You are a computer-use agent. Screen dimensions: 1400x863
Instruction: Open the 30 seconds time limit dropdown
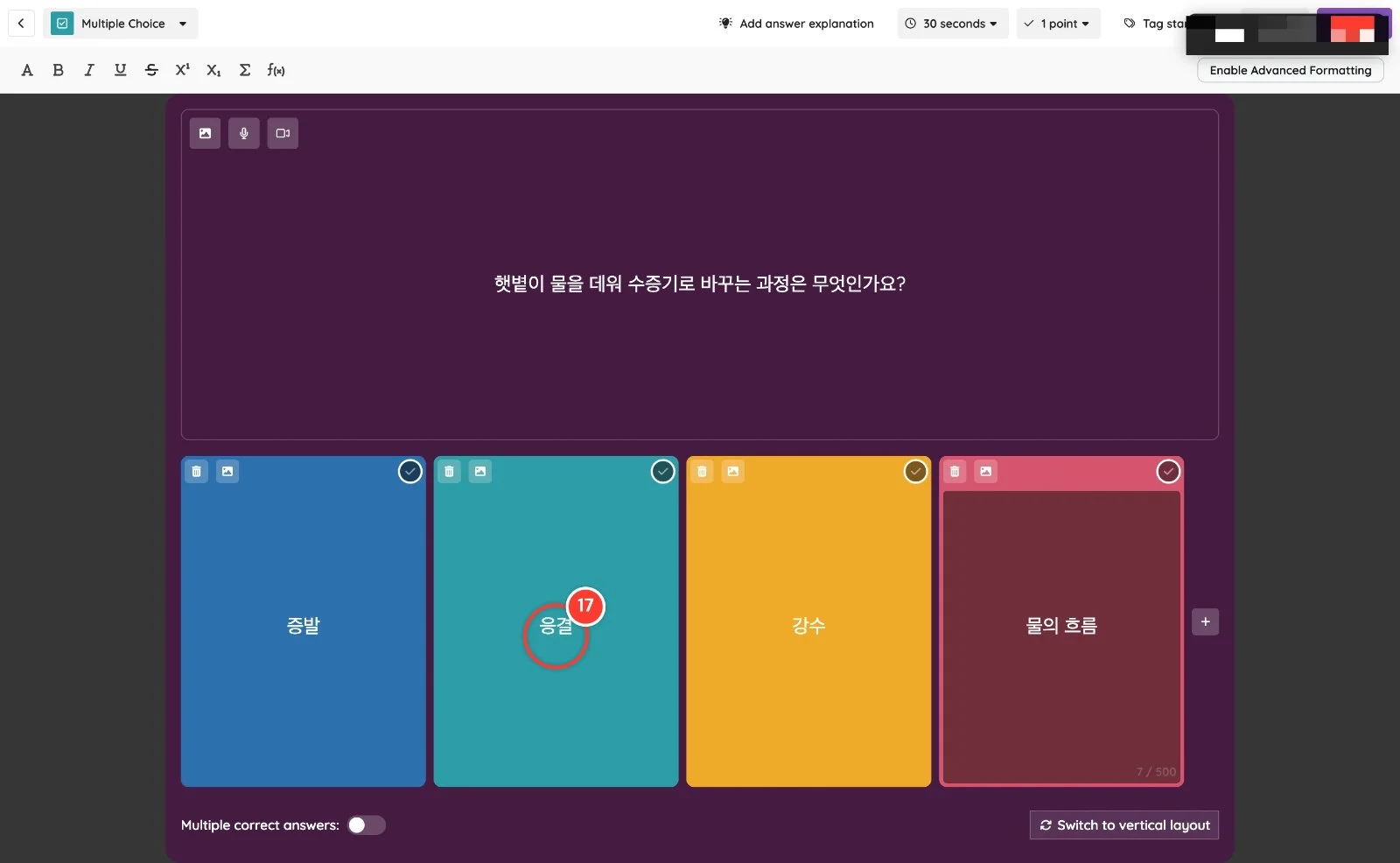952,24
